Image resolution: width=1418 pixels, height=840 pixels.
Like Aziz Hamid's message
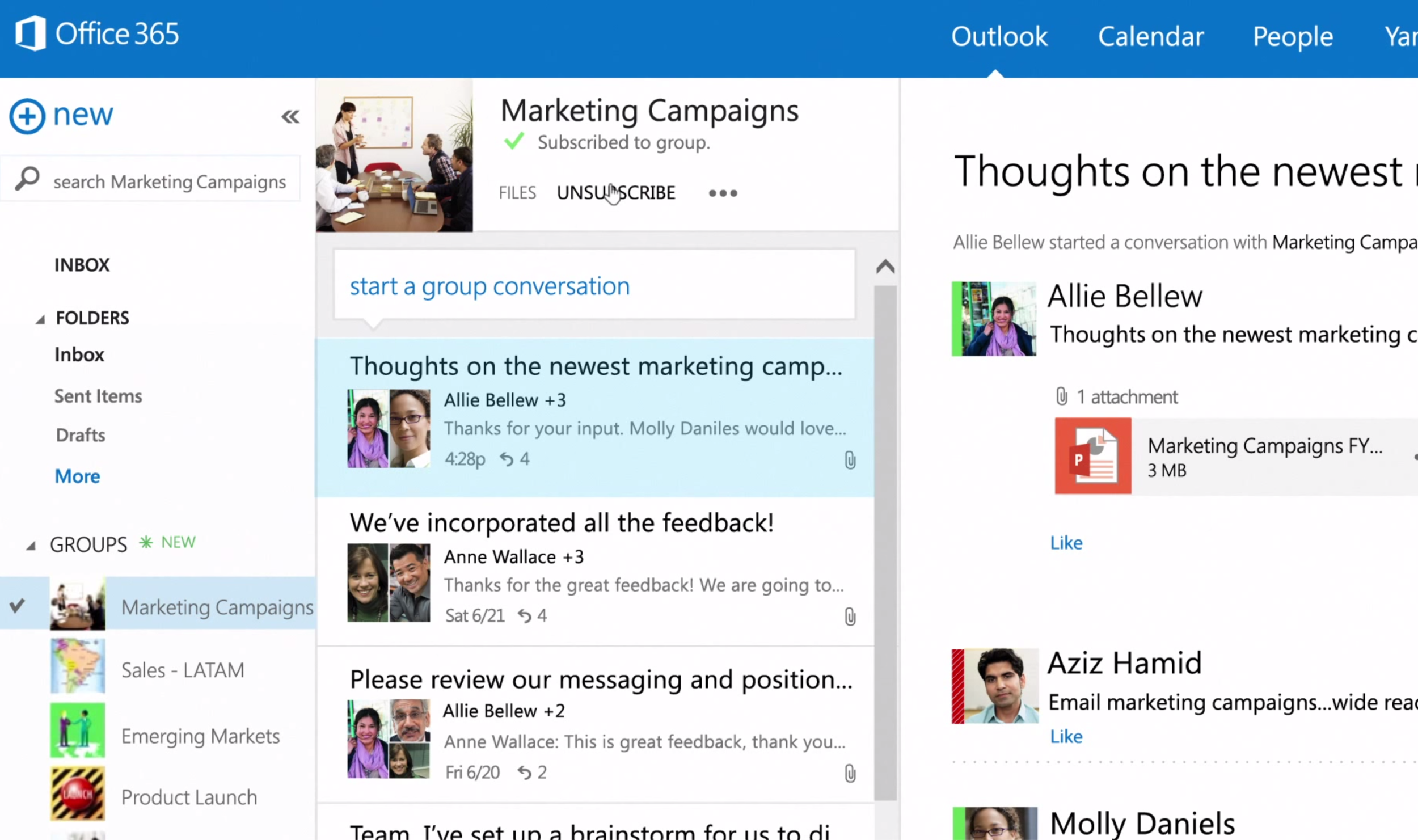click(1066, 736)
